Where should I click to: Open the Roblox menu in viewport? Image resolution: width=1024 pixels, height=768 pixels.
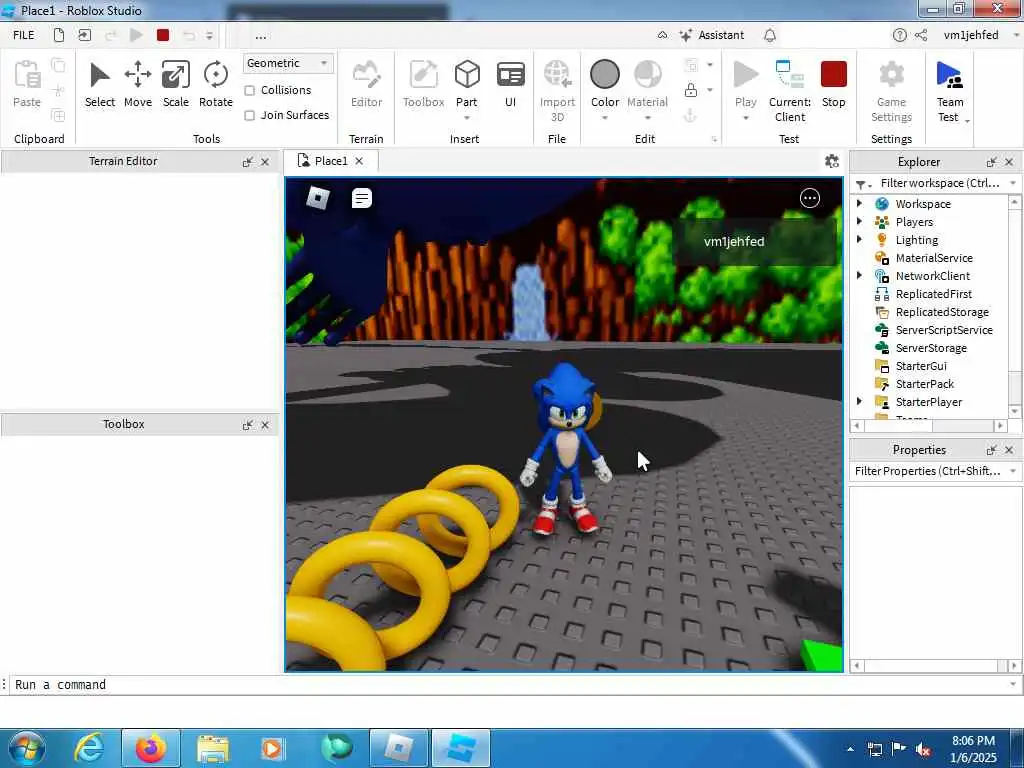[318, 198]
